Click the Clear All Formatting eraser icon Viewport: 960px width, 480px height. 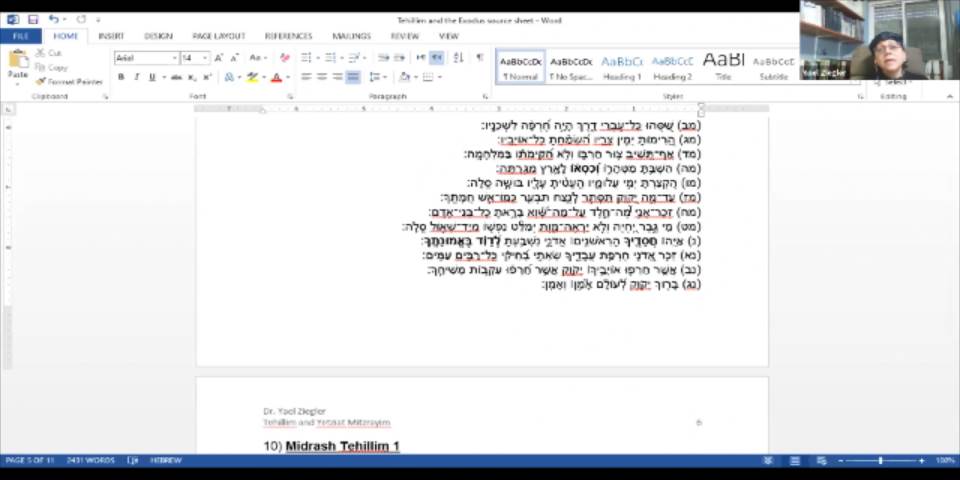click(x=285, y=58)
